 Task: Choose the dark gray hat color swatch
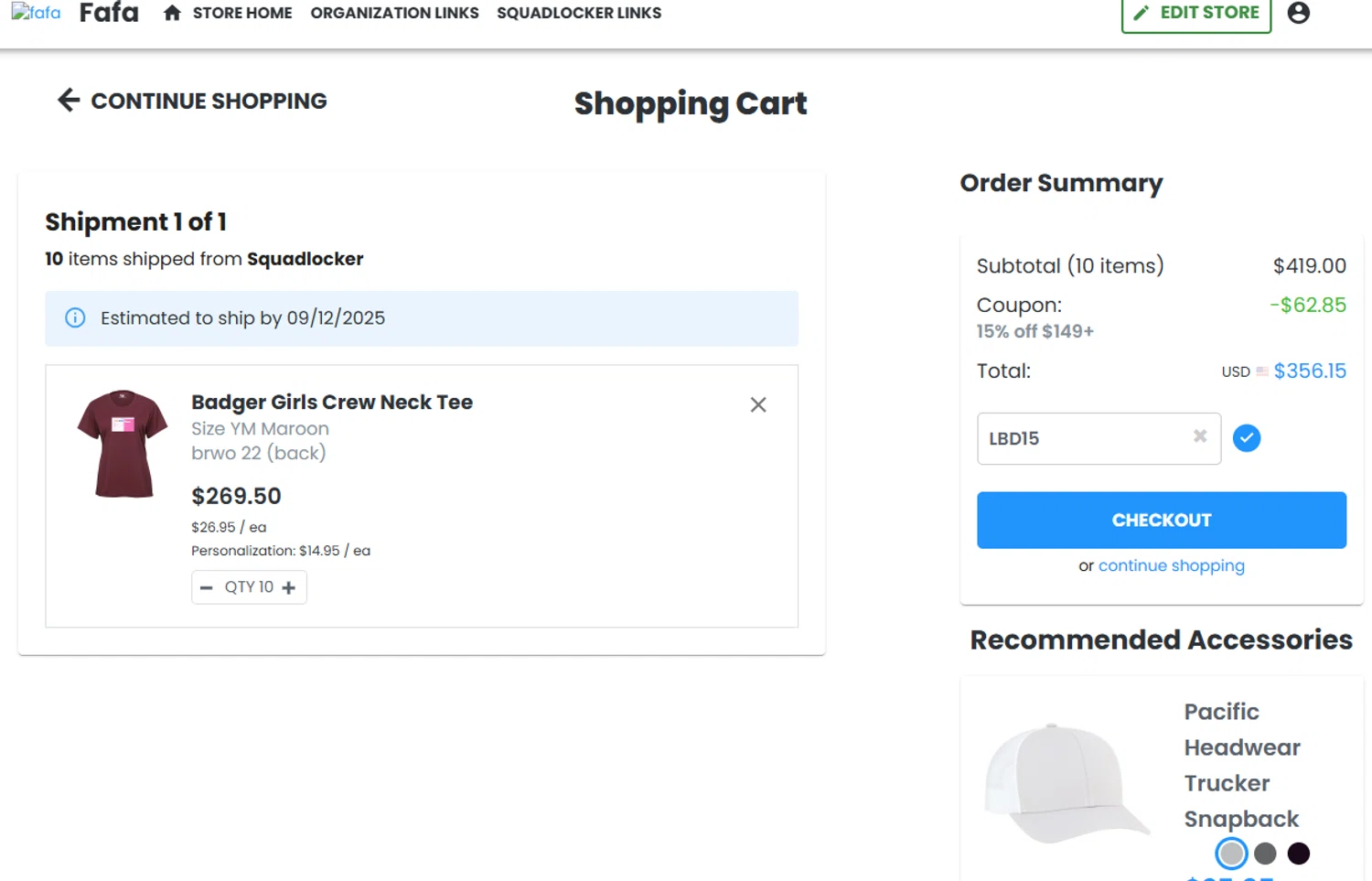[x=1265, y=854]
